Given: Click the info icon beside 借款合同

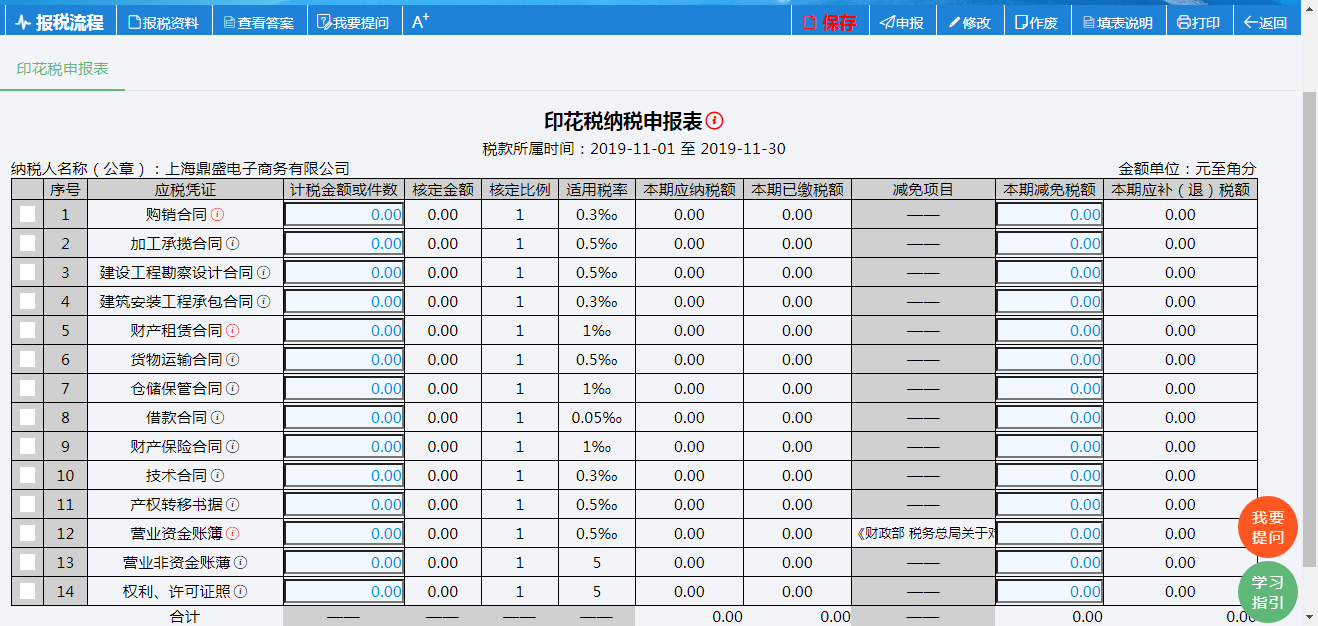Looking at the screenshot, I should tap(217, 417).
